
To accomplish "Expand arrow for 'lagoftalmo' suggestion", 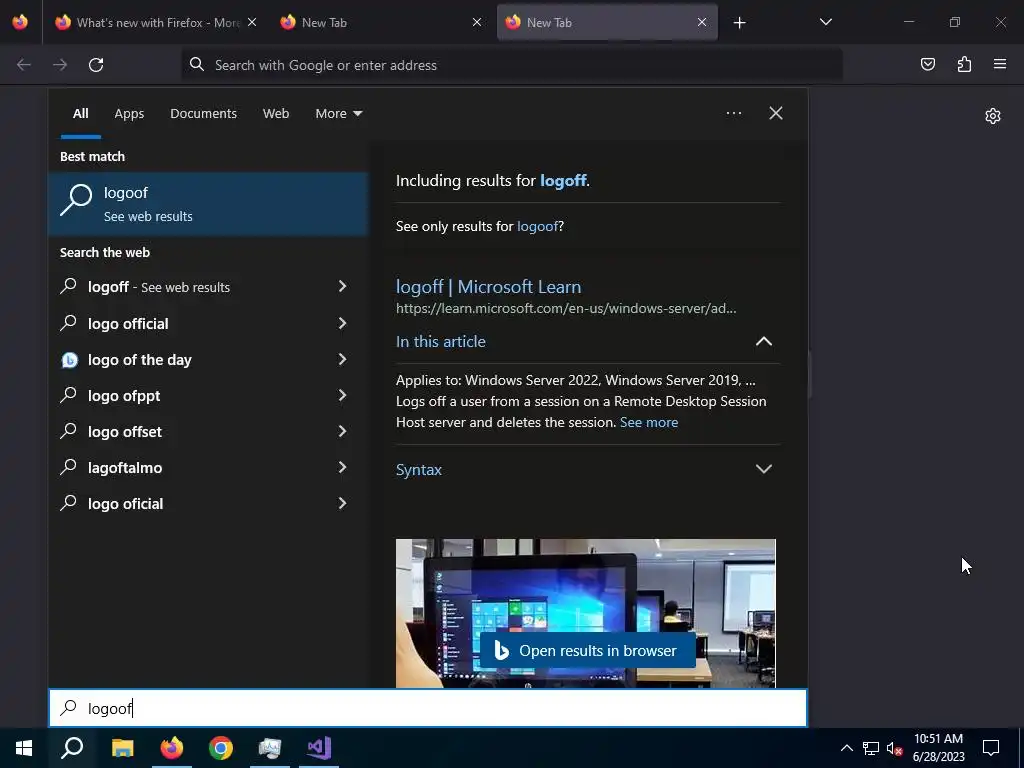I will (x=342, y=467).
